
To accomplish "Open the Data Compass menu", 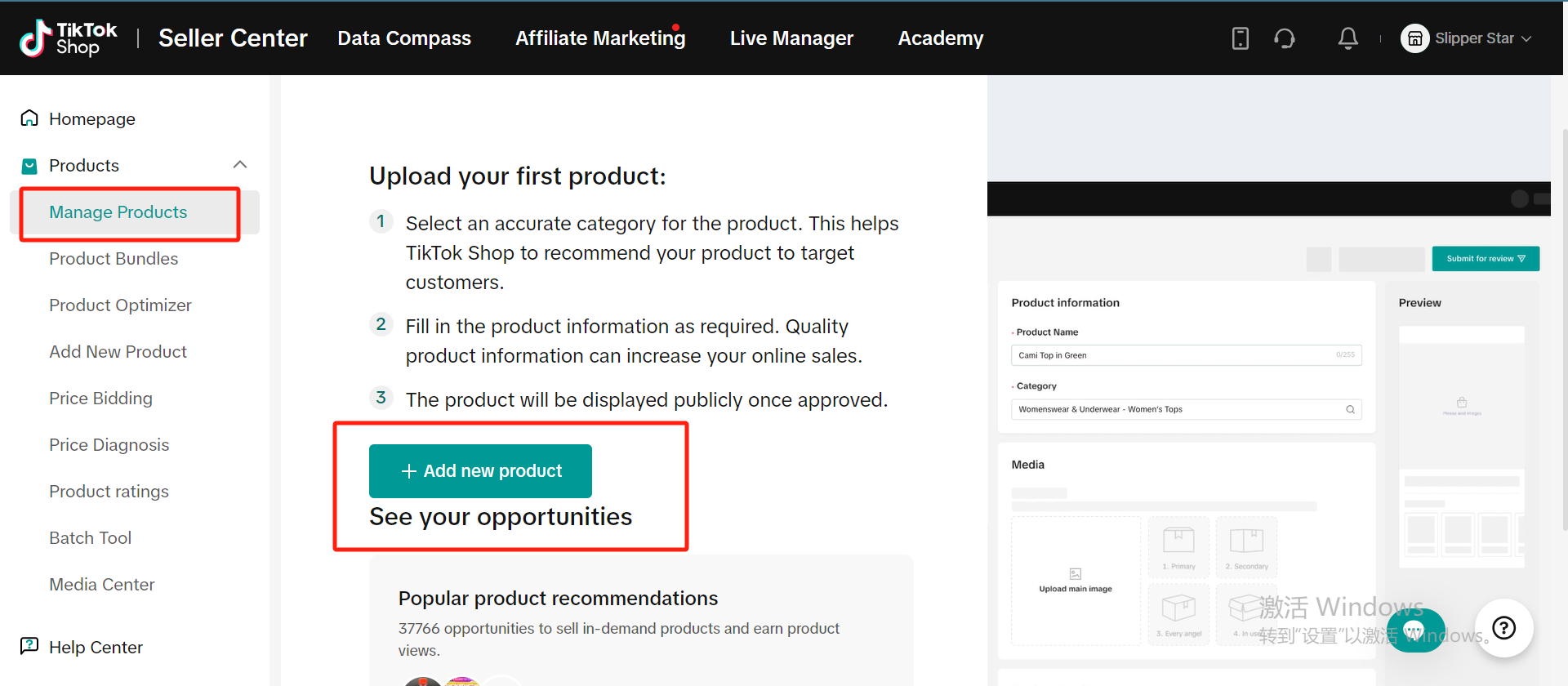I will [404, 38].
